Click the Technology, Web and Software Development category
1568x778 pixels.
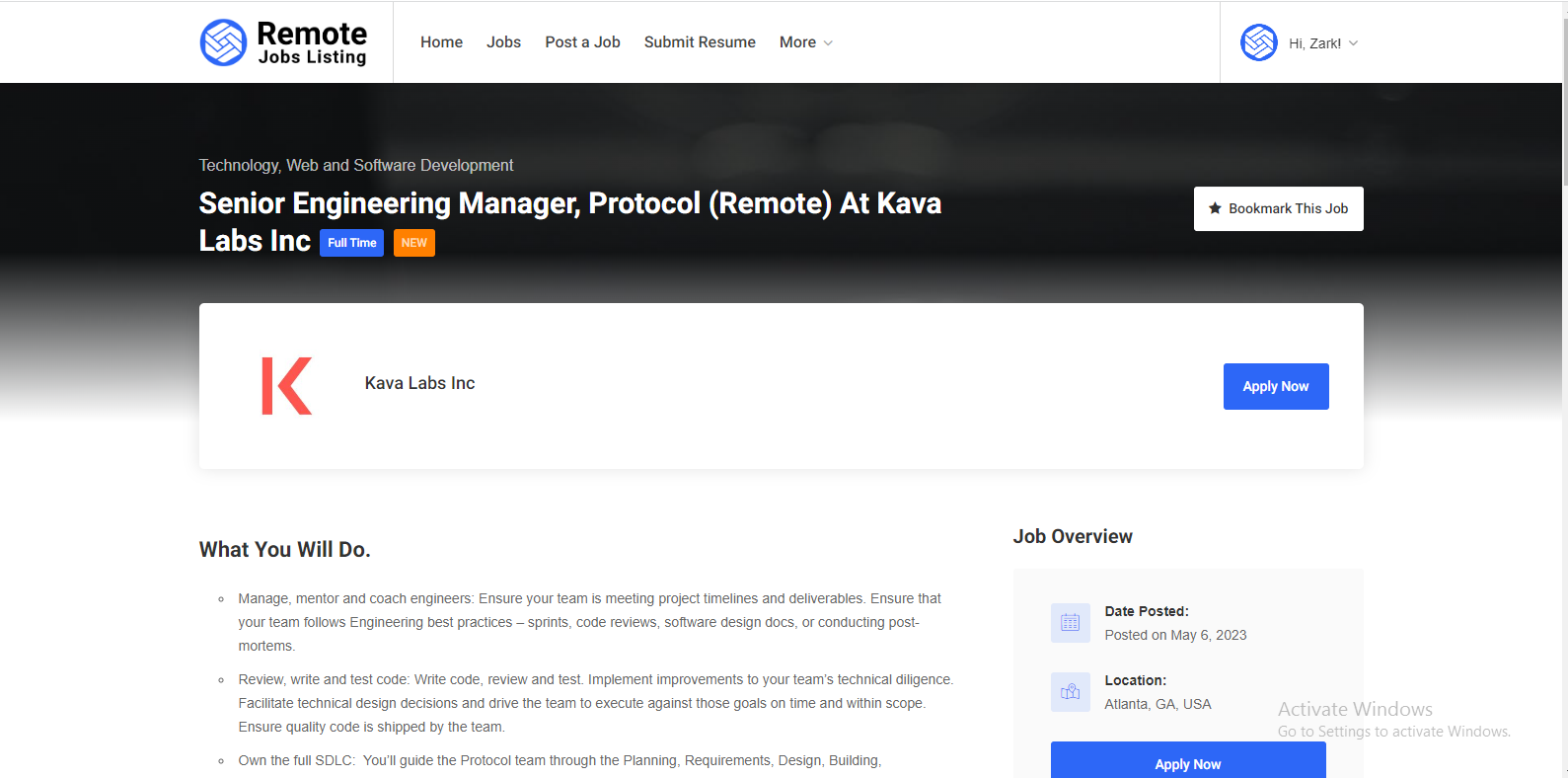tap(356, 165)
